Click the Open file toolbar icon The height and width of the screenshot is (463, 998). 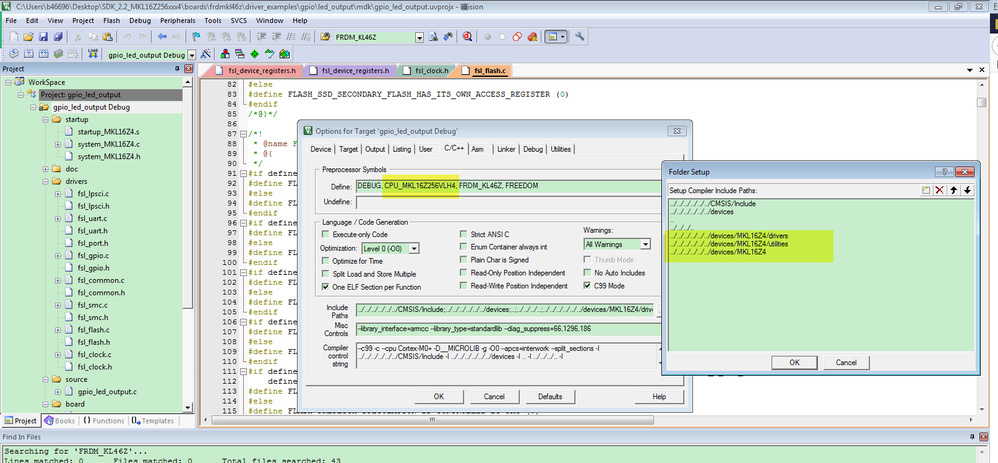coord(27,37)
